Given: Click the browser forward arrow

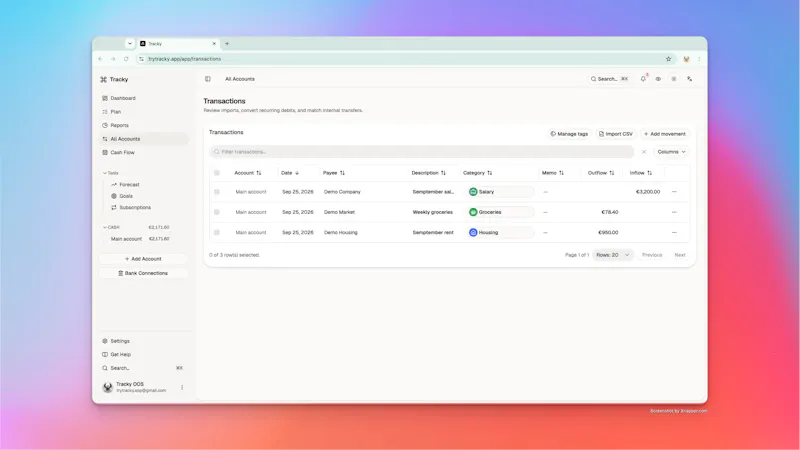Looking at the screenshot, I should (x=113, y=59).
